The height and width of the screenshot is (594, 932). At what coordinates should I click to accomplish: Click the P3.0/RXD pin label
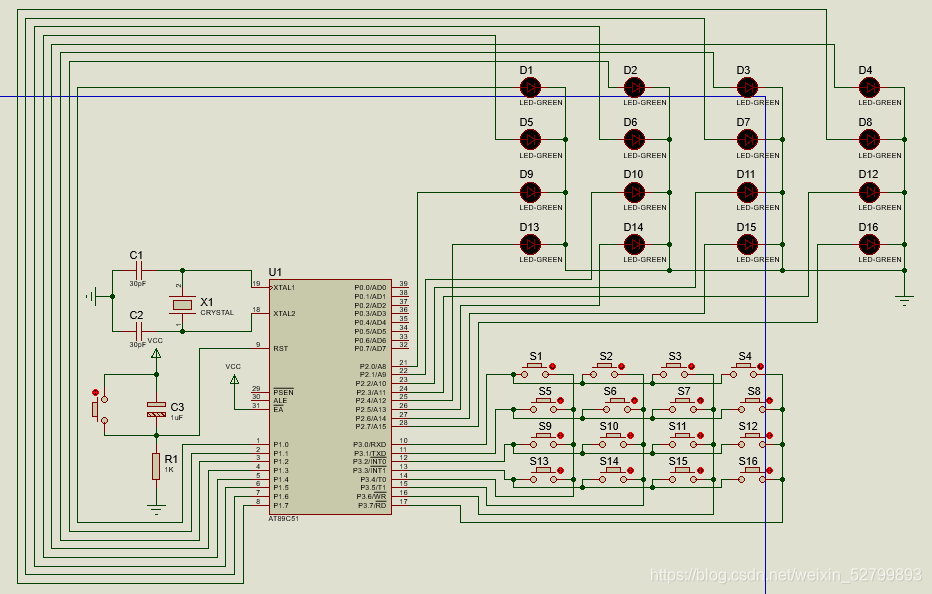pyautogui.click(x=370, y=445)
